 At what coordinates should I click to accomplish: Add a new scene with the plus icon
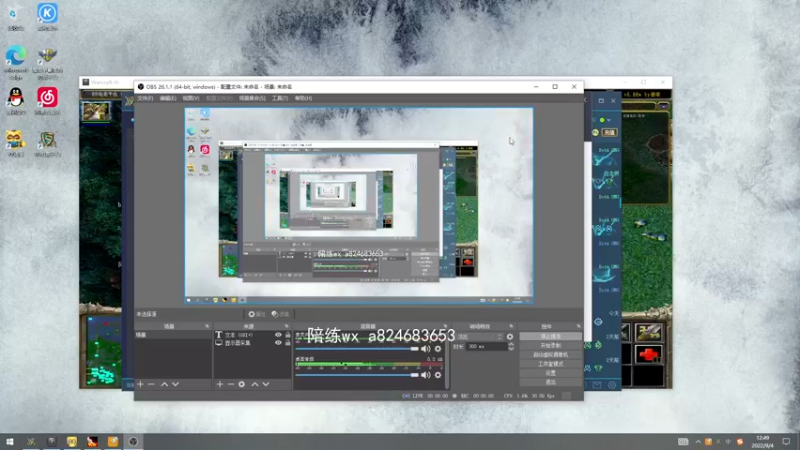point(140,384)
